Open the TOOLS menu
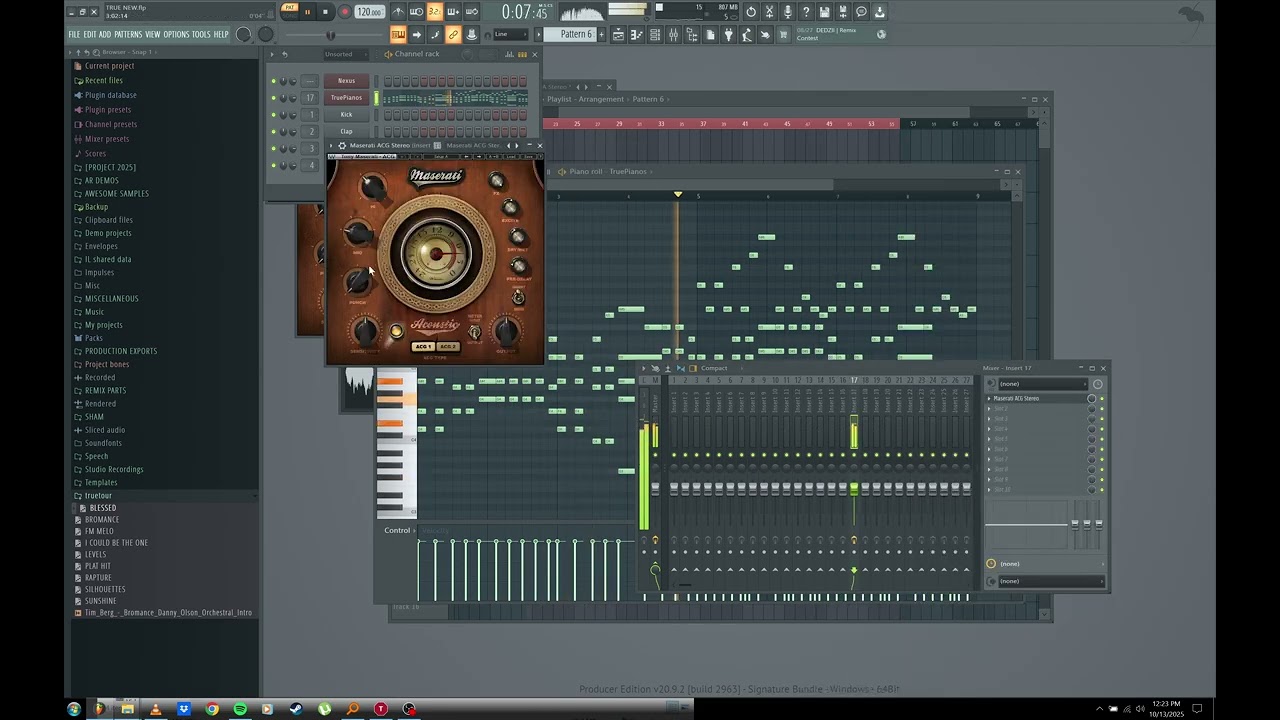 coord(201,34)
